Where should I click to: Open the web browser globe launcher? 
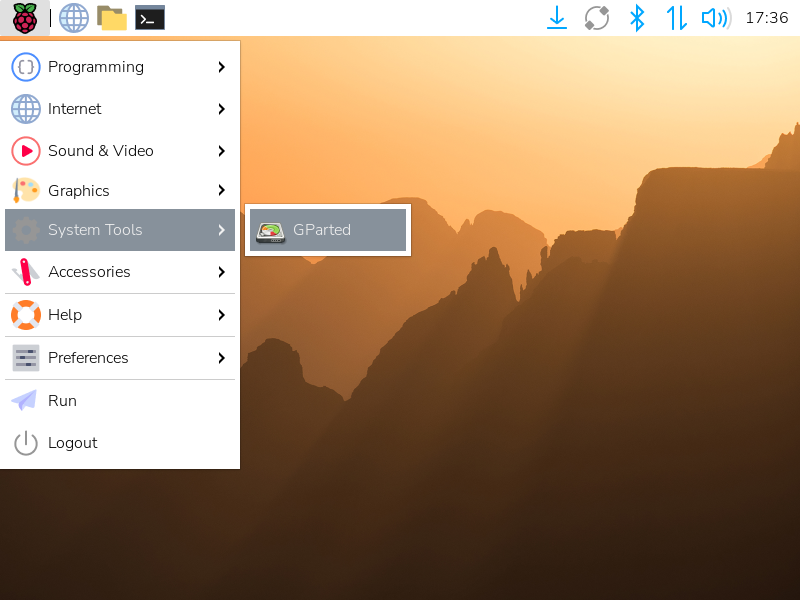coord(74,17)
